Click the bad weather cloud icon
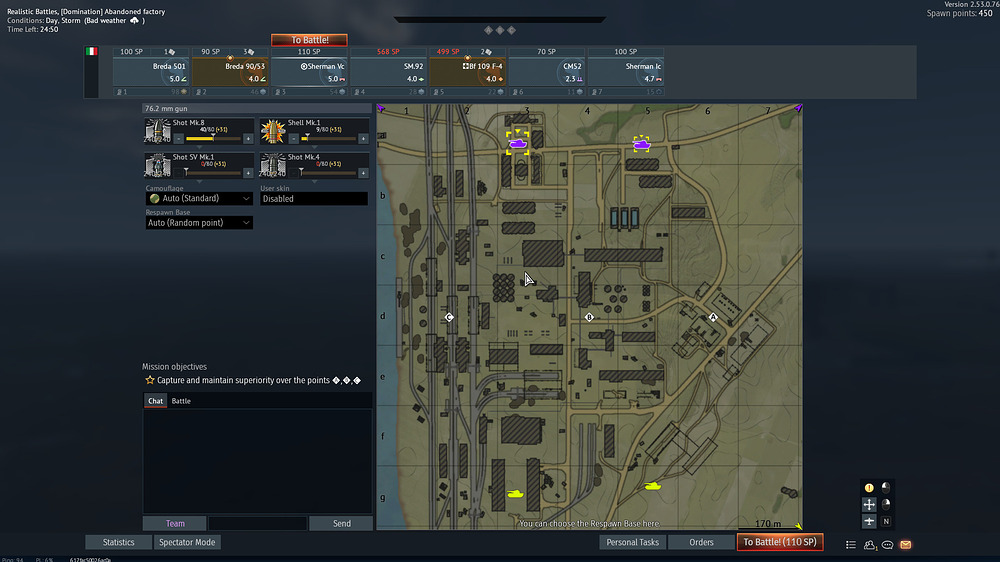This screenshot has height=562, width=1000. [x=135, y=20]
